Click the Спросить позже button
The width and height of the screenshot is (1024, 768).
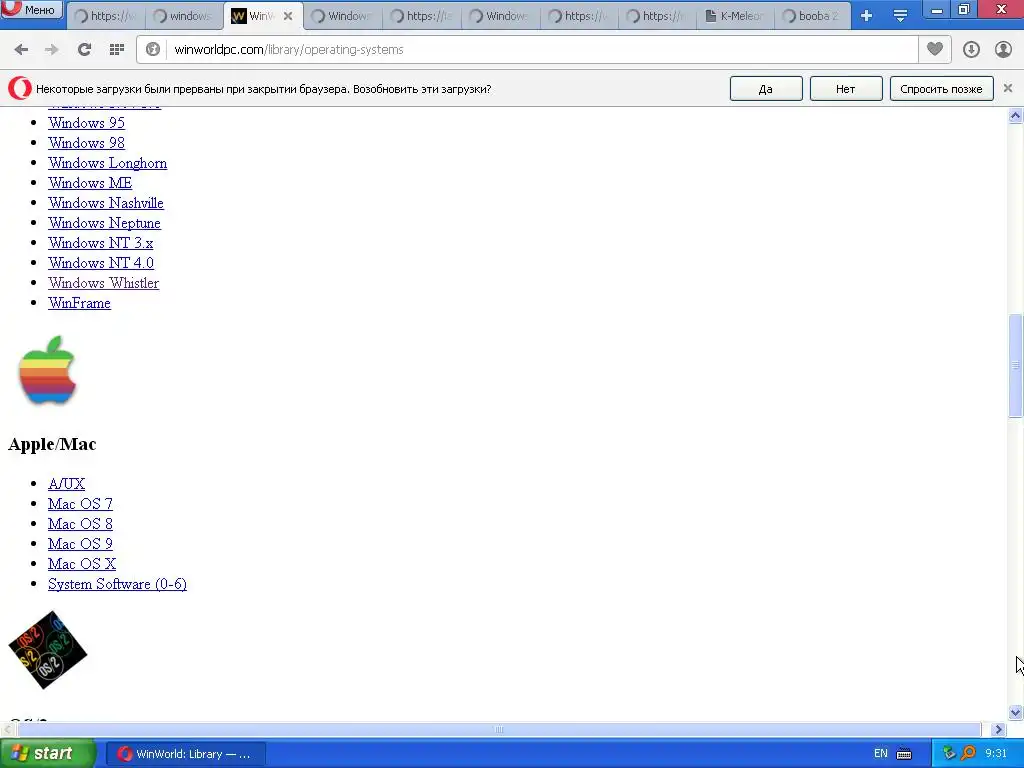point(941,89)
